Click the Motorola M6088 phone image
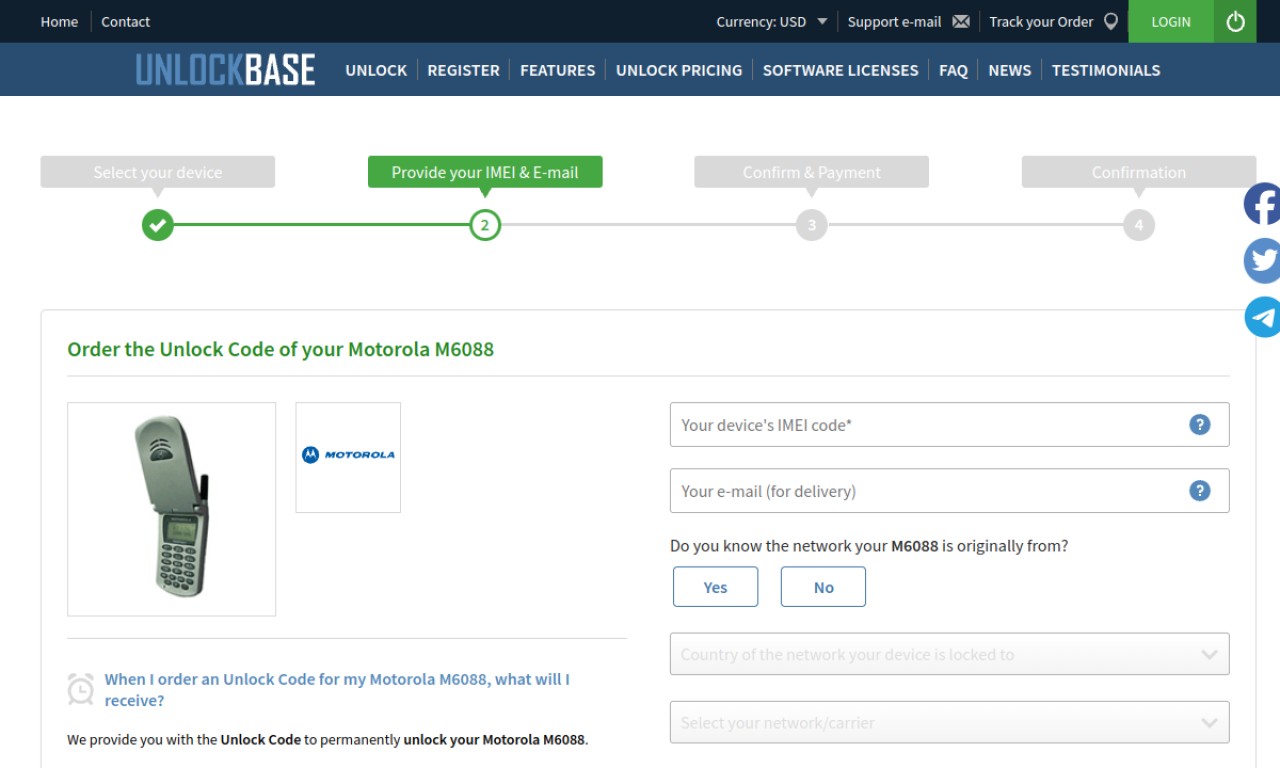Image resolution: width=1280 pixels, height=768 pixels. tap(172, 509)
